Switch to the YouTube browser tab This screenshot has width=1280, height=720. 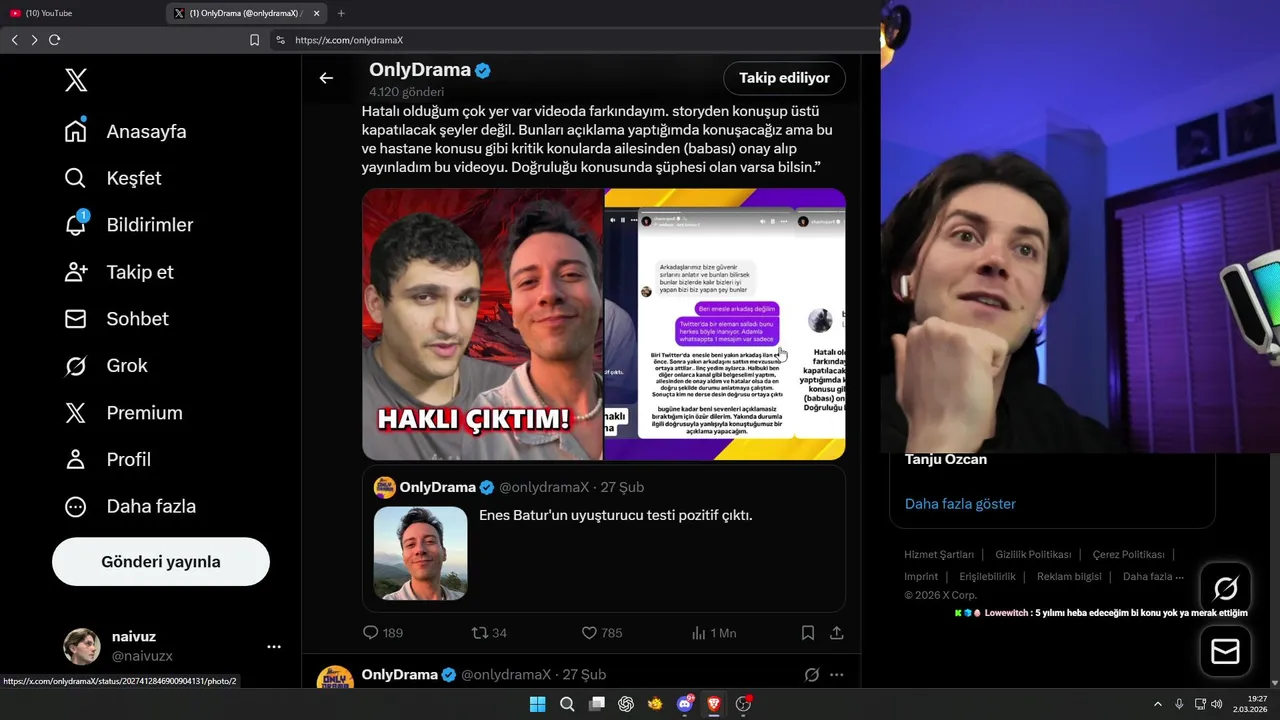(x=82, y=13)
